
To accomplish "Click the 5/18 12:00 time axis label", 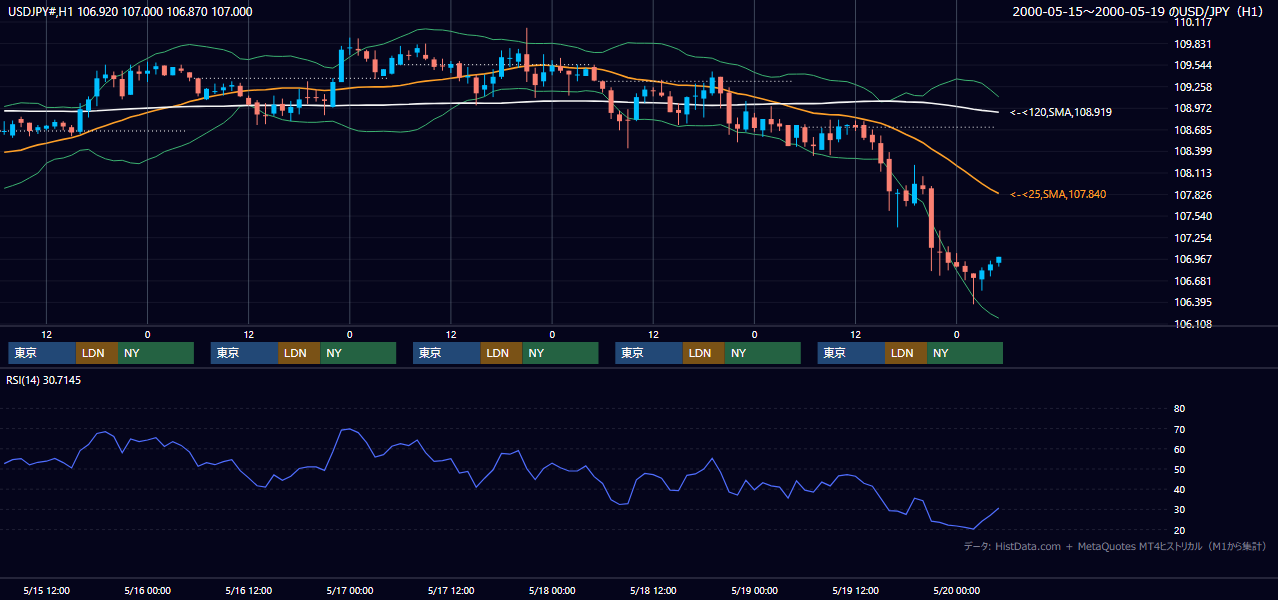I will click(653, 590).
